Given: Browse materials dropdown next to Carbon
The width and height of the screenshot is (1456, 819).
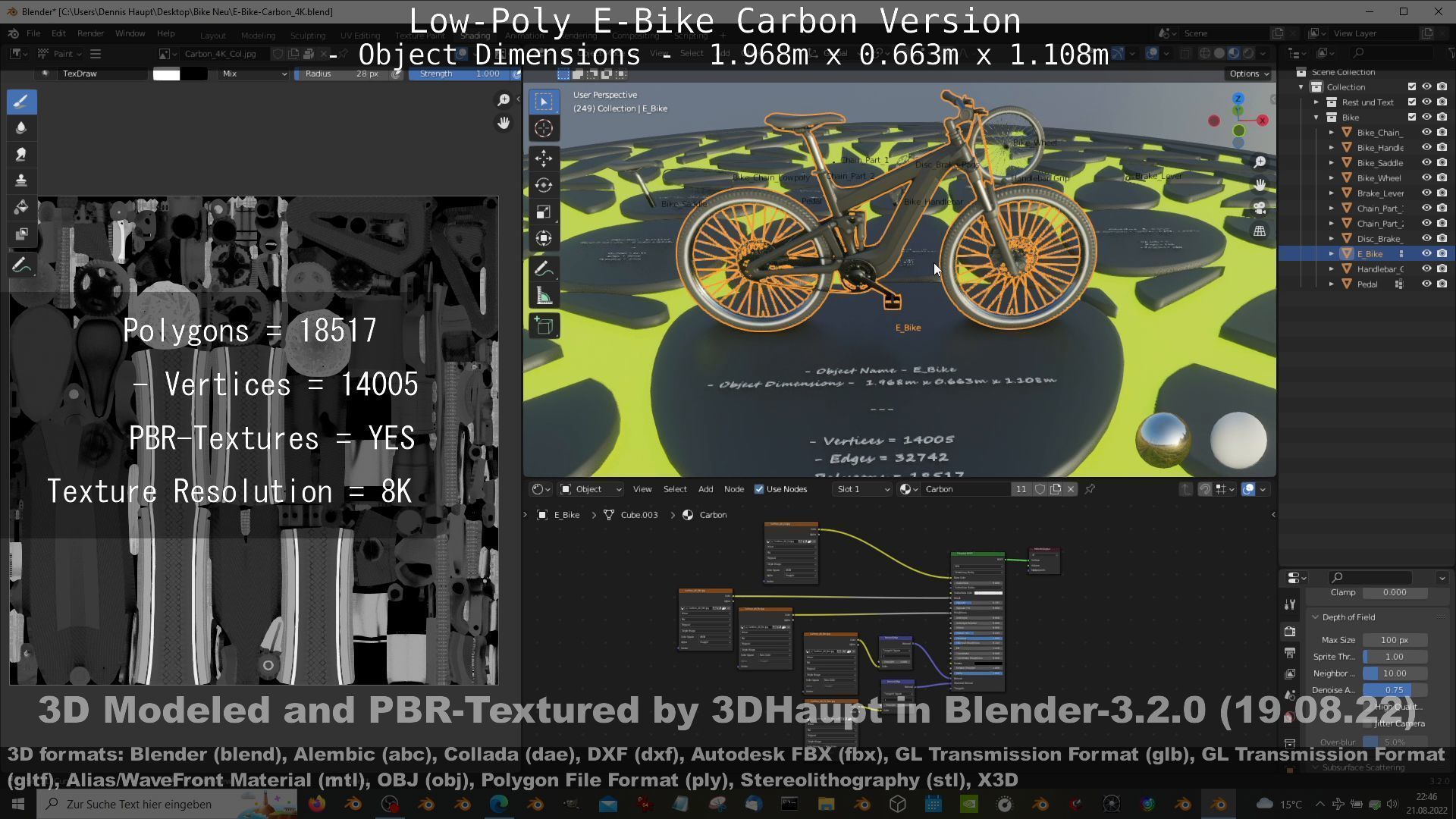Looking at the screenshot, I should pyautogui.click(x=908, y=489).
